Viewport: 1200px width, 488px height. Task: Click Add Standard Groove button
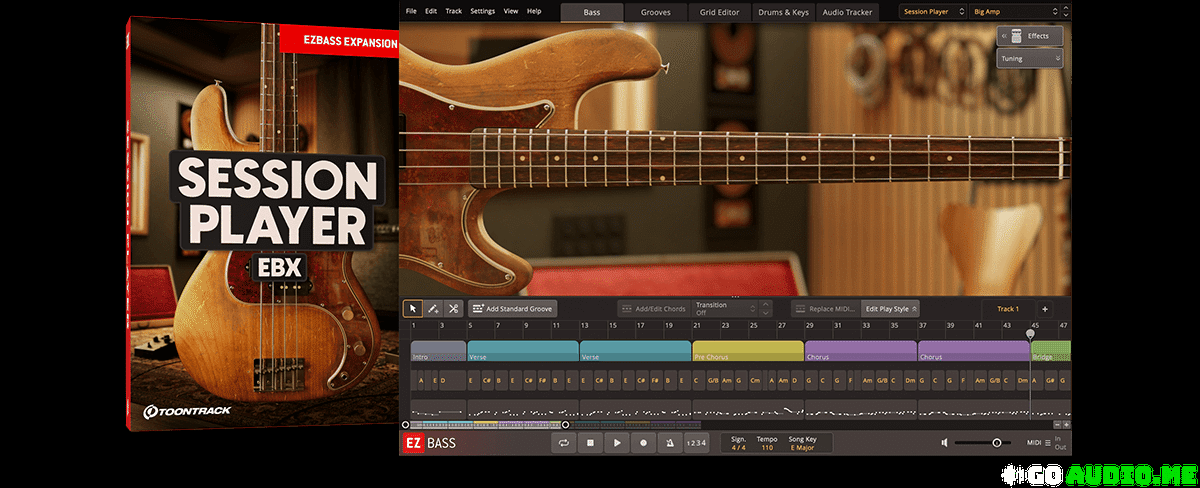512,309
